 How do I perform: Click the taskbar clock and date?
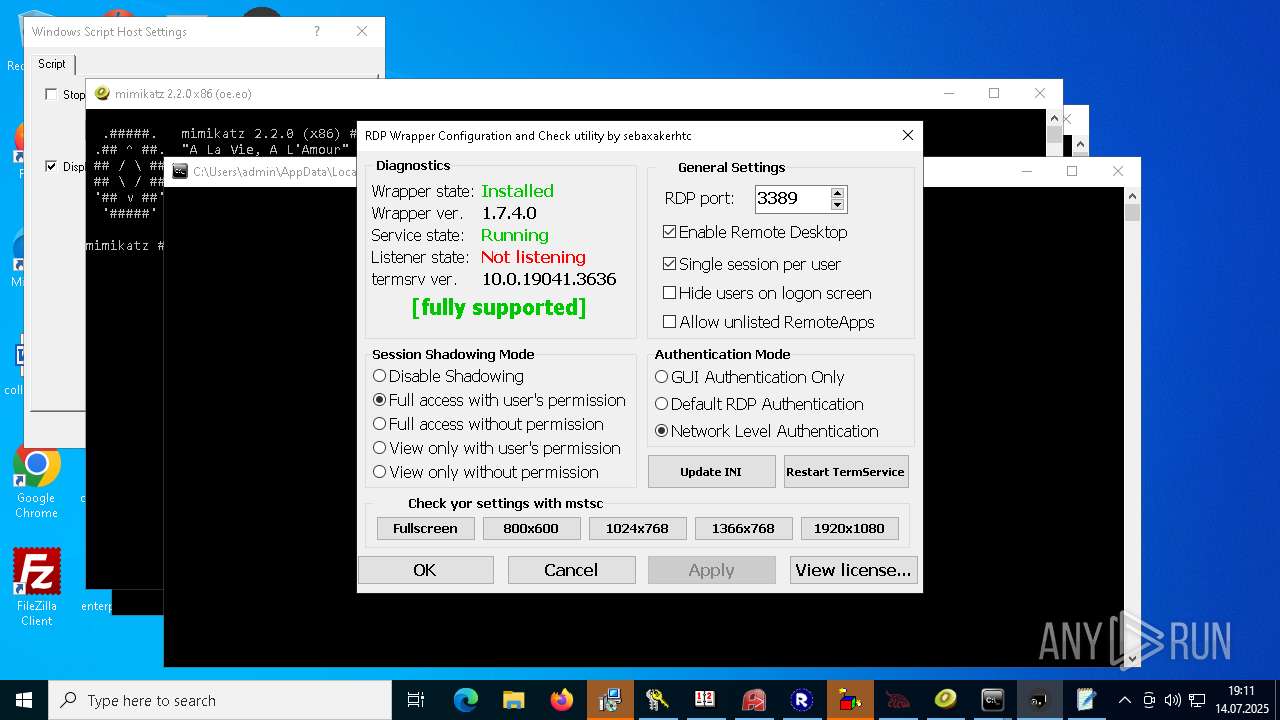[1241, 700]
